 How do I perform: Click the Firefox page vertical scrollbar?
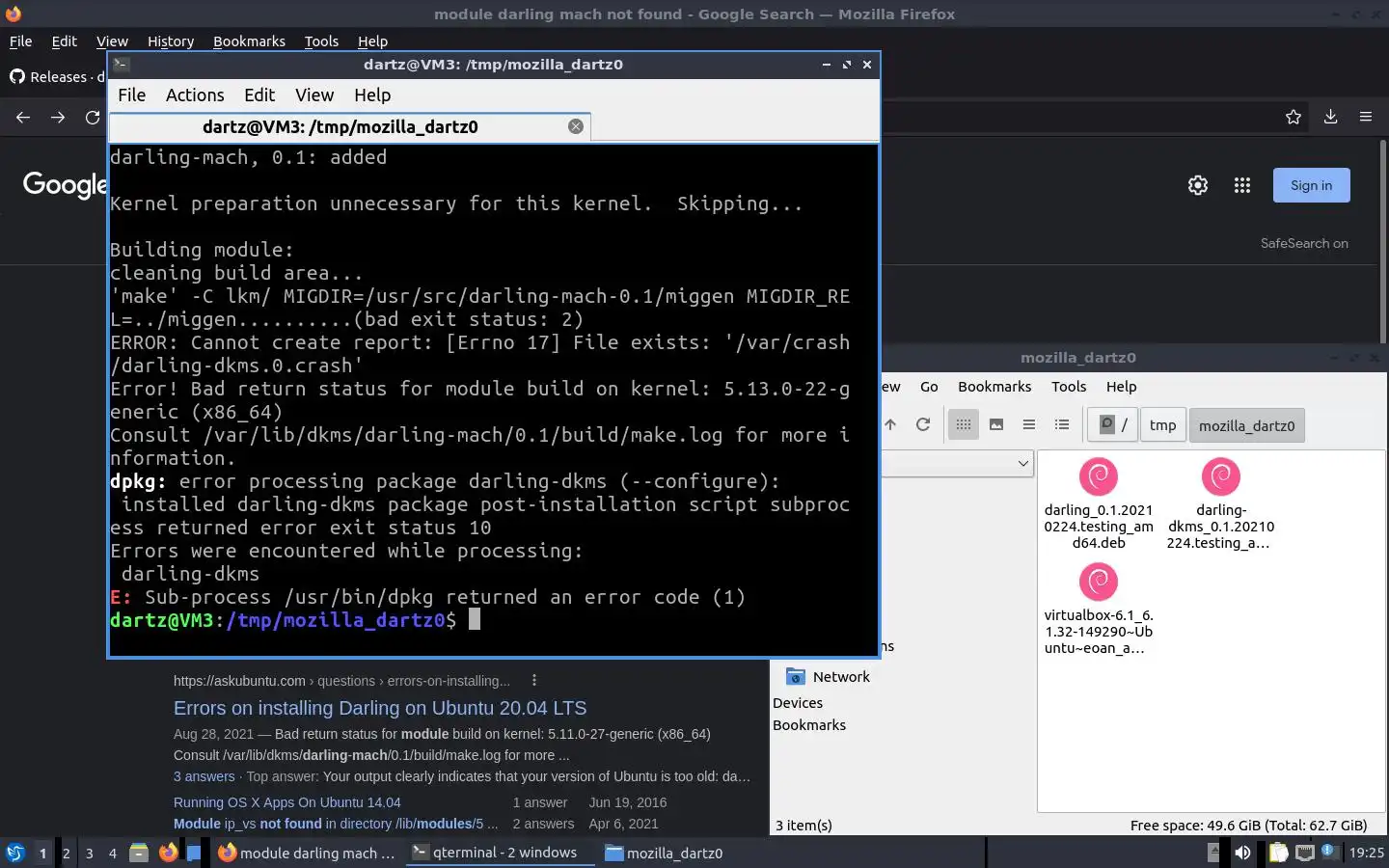tap(1384, 241)
